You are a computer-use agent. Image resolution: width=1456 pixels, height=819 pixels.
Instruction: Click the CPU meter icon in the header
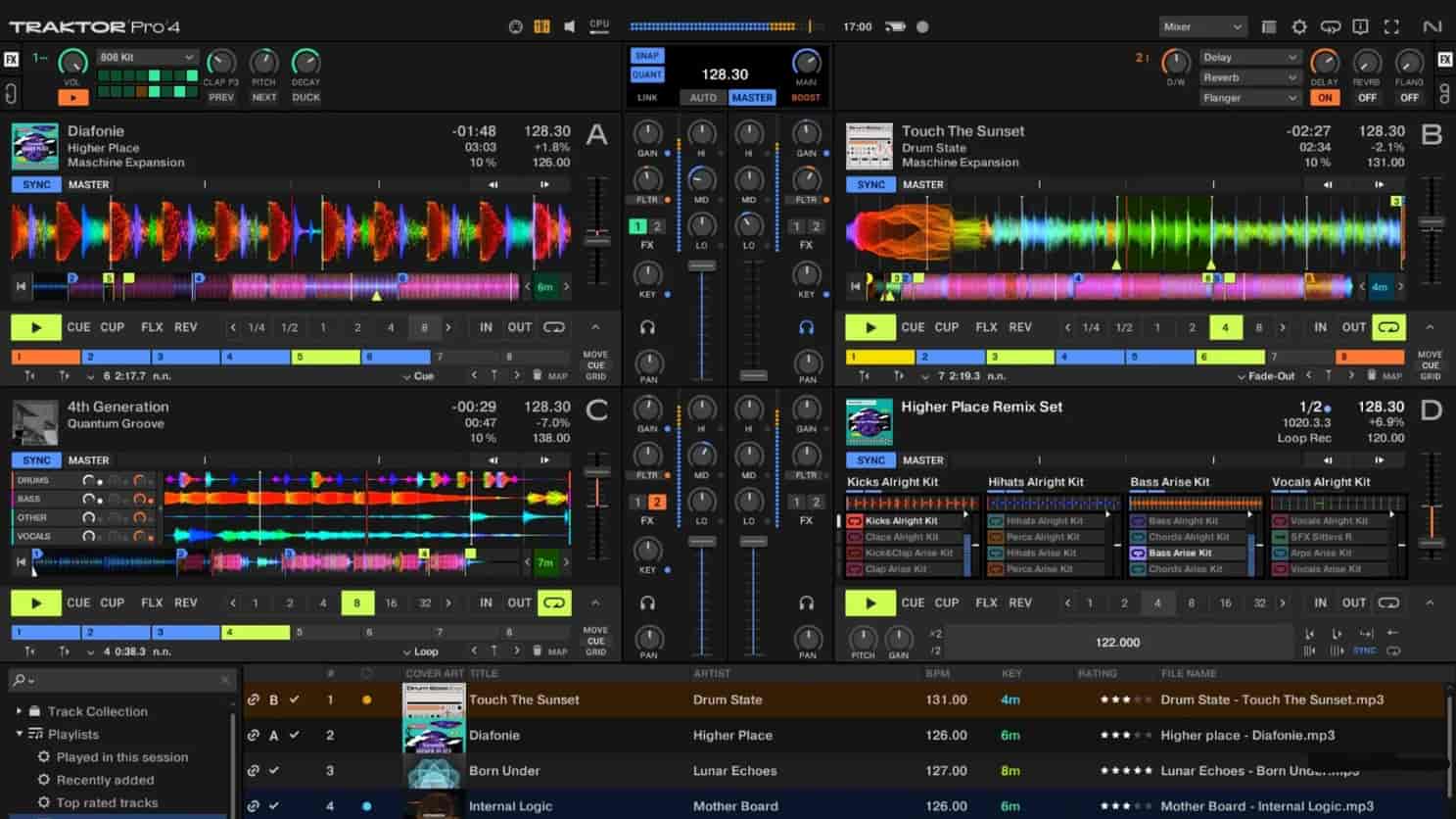[x=598, y=24]
